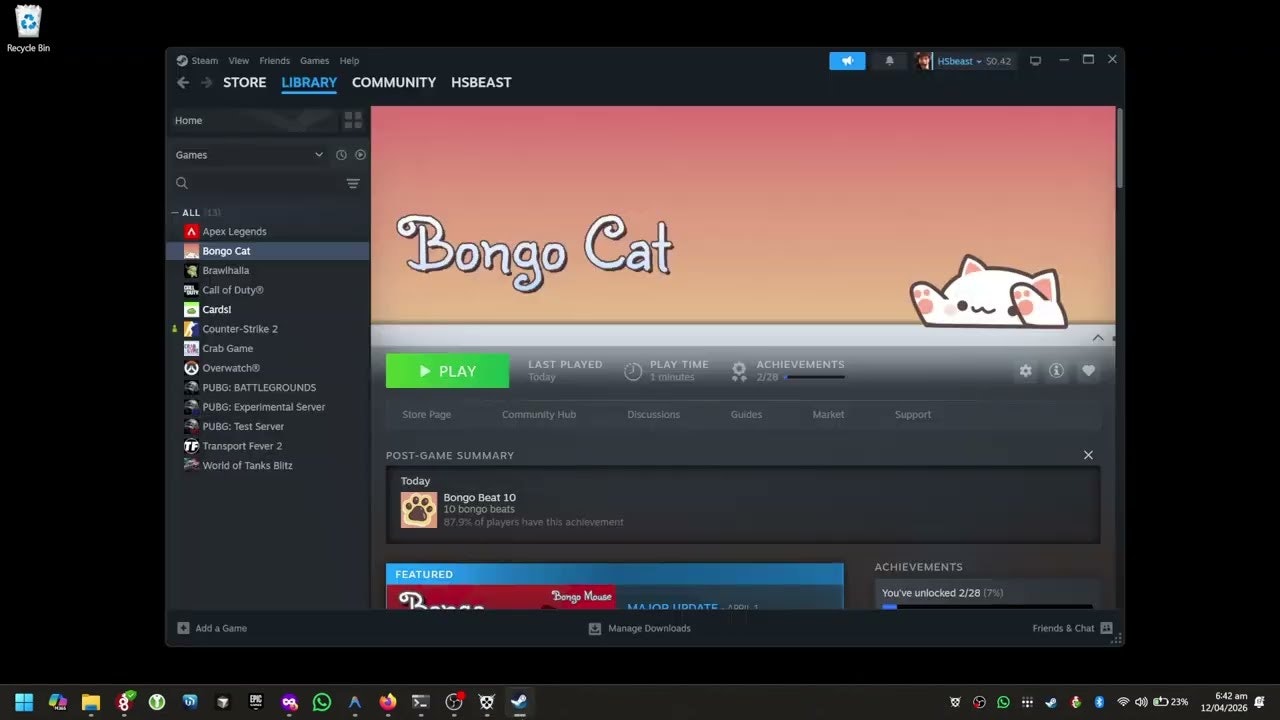This screenshot has height=720, width=1280.
Task: Go back with the left arrow
Action: pos(182,83)
